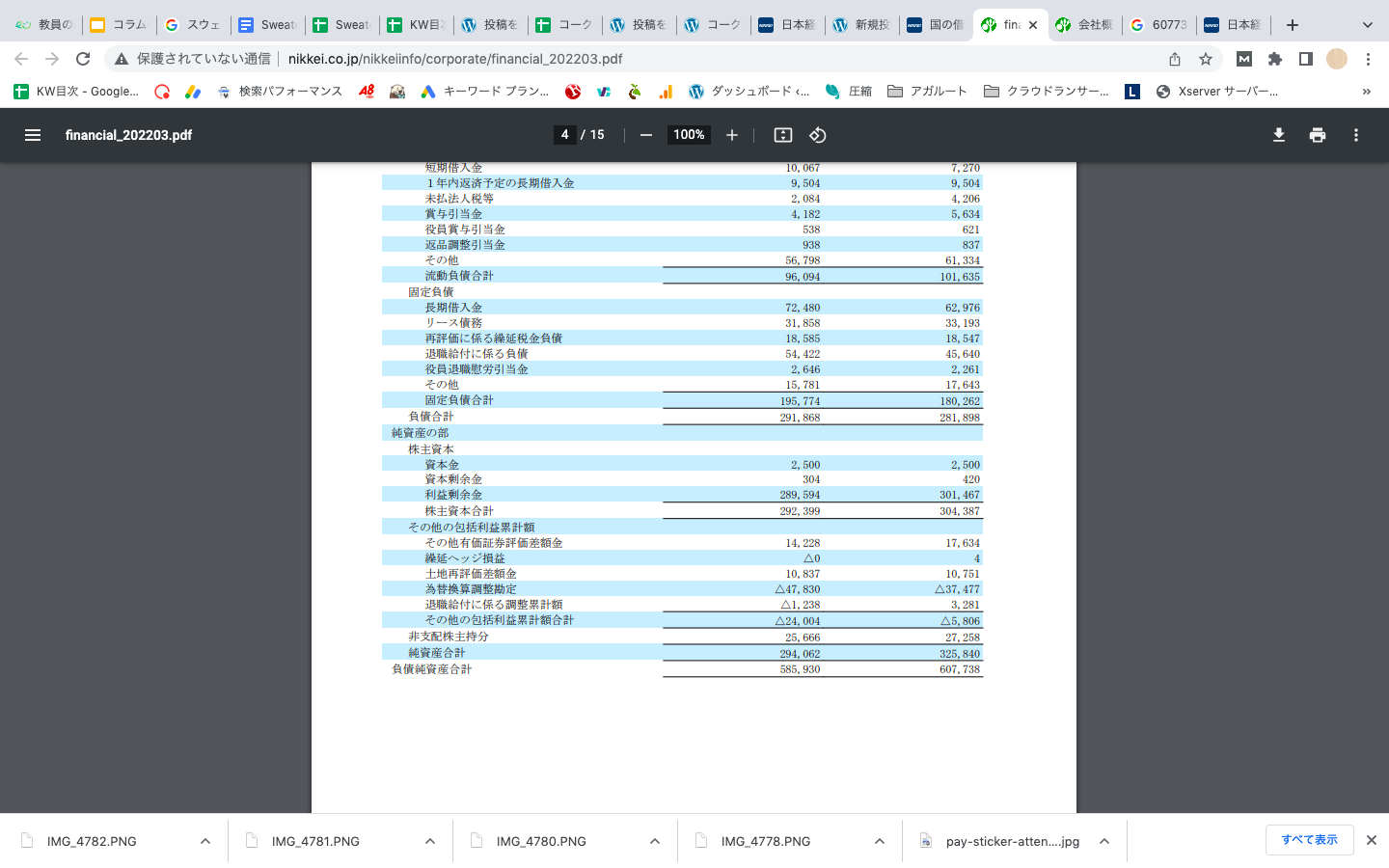The image size is (1389, 868).
Task: Open the tab search dropdown chevron
Action: coord(1367,25)
